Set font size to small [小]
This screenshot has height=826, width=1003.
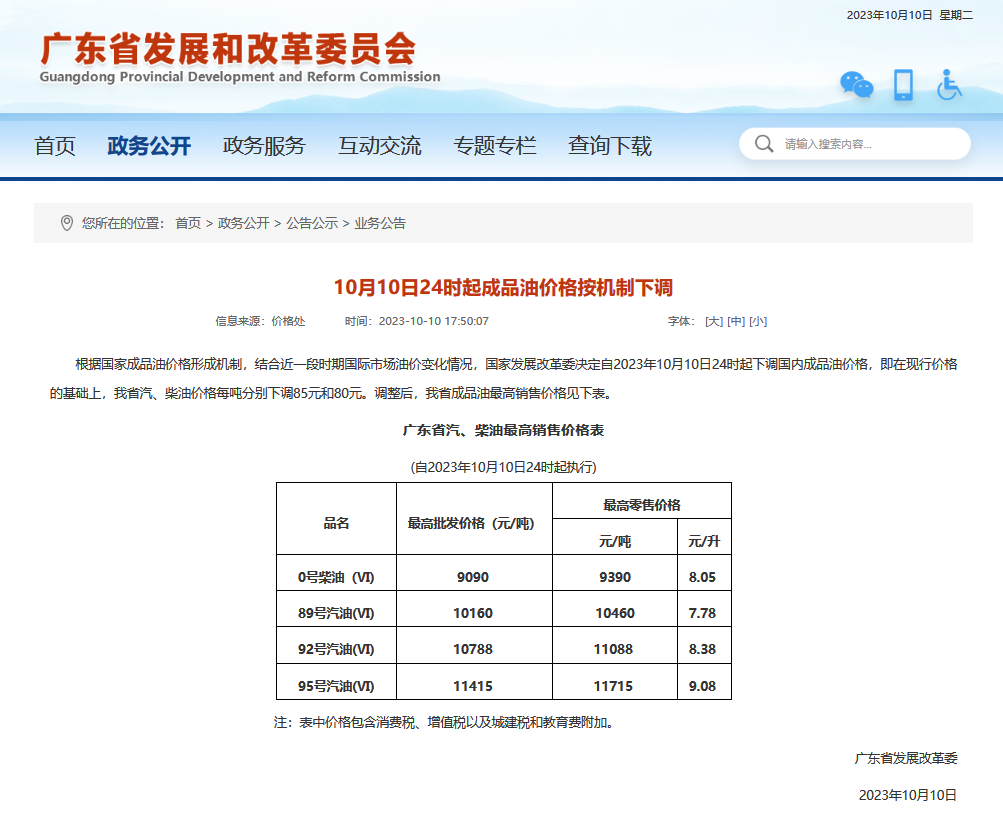[758, 321]
